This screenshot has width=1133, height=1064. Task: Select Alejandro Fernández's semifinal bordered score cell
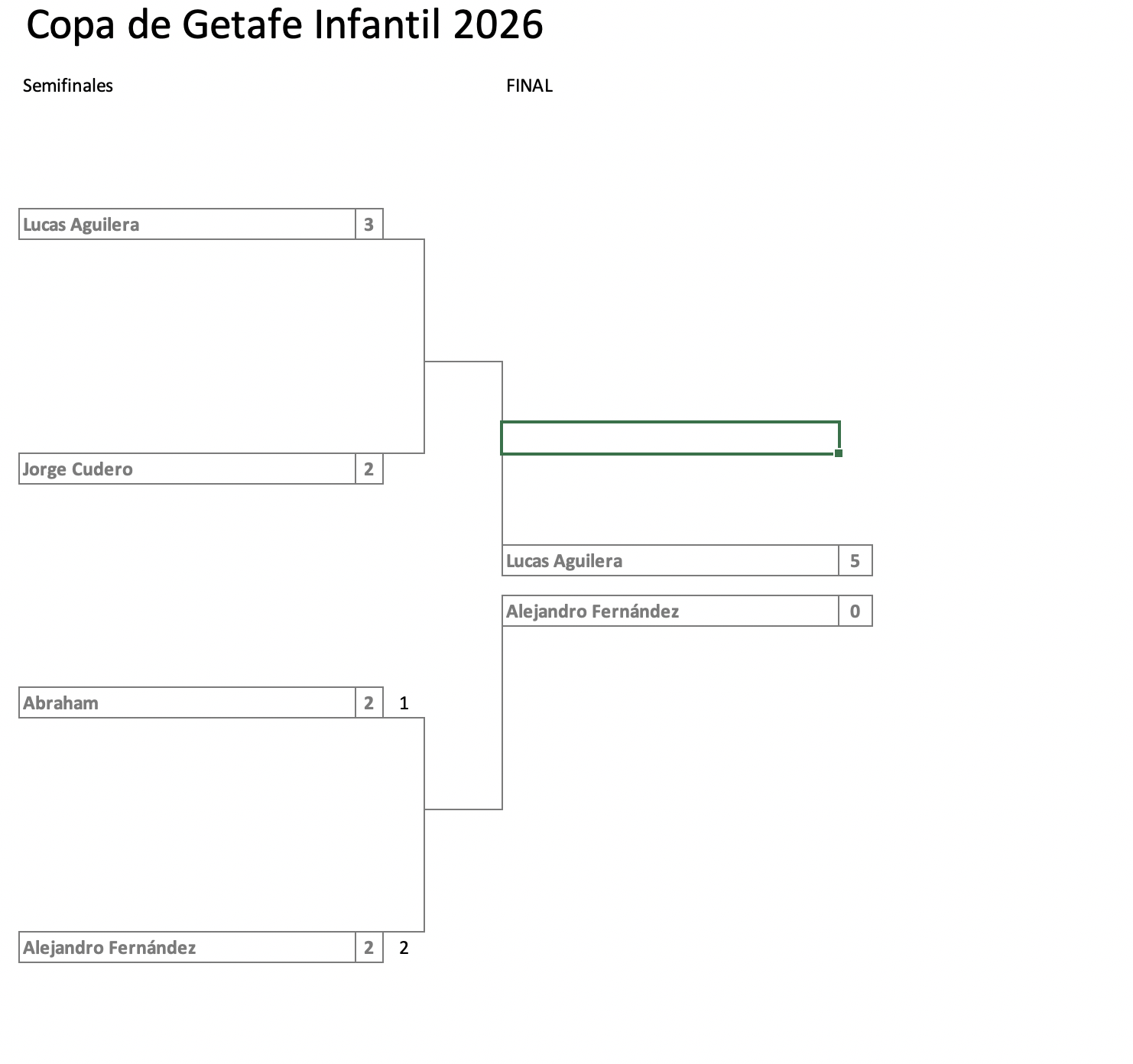(369, 947)
